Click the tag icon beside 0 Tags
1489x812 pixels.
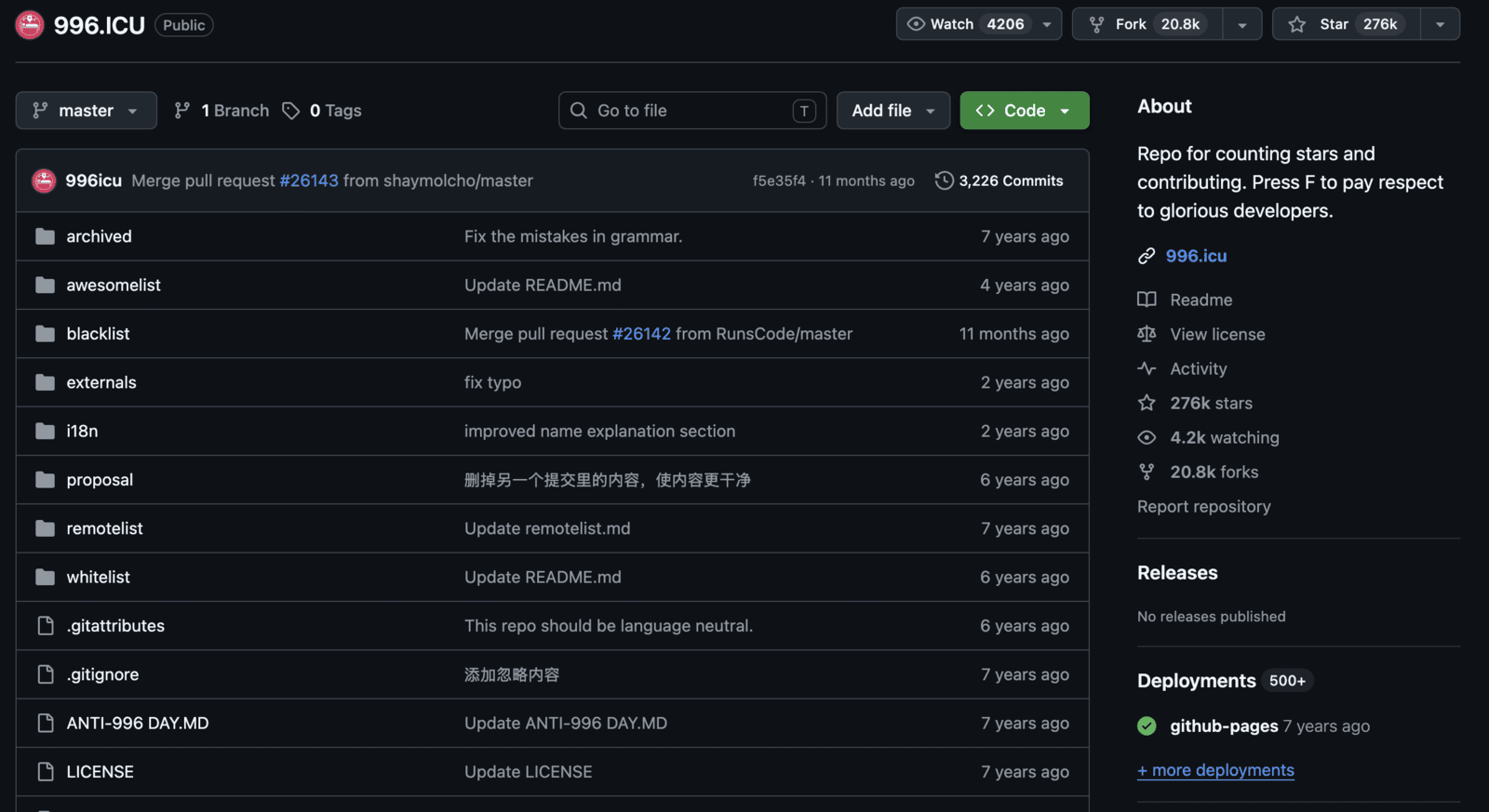[291, 111]
